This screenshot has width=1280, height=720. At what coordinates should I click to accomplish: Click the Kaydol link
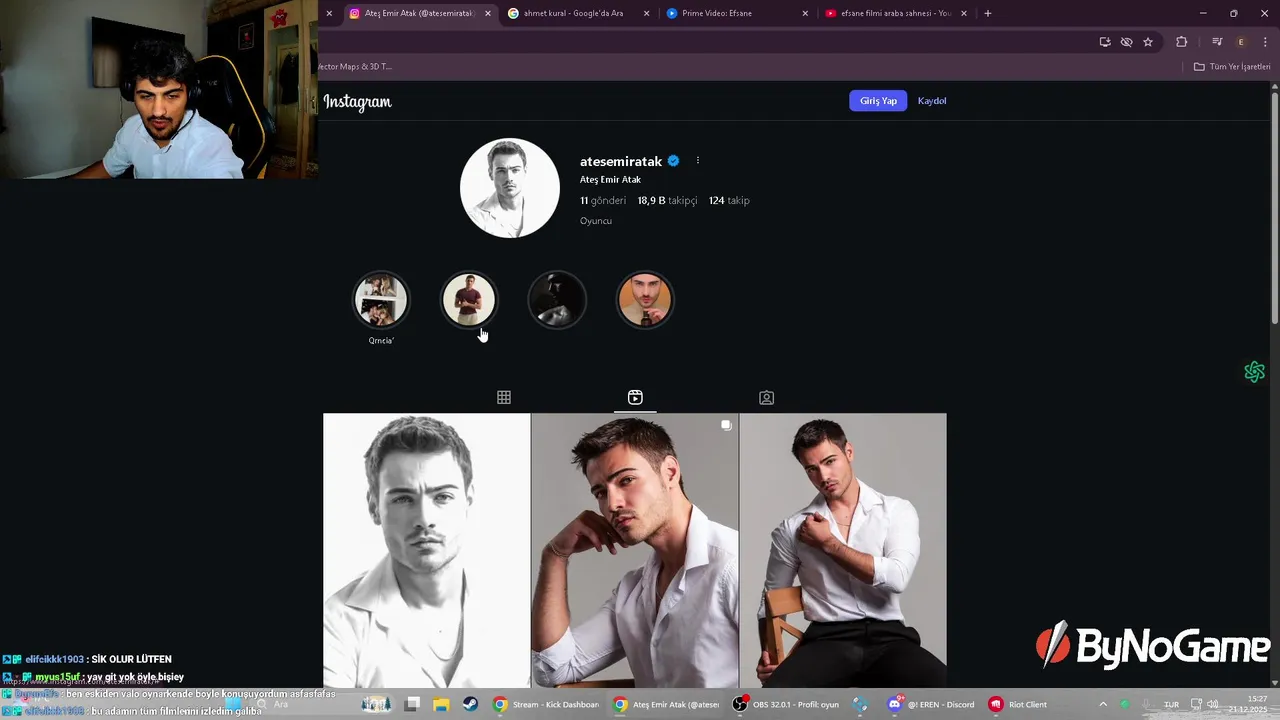932,101
